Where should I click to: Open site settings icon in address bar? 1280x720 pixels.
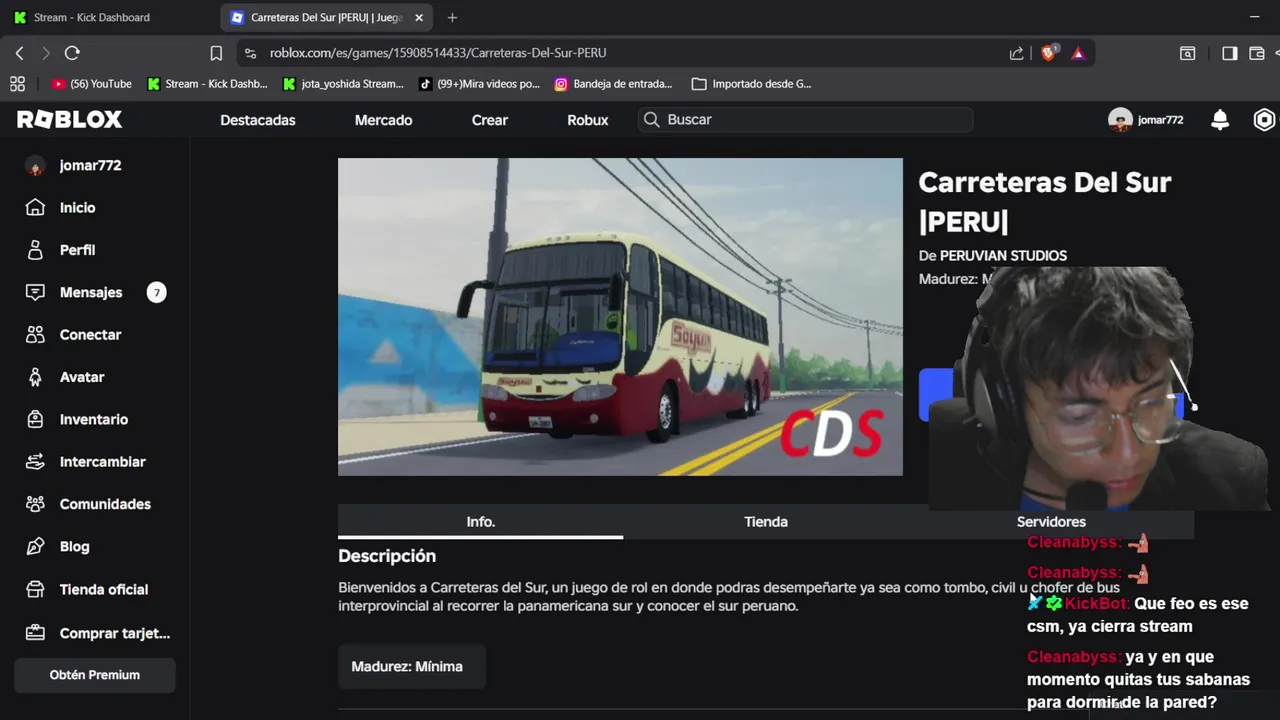tap(251, 53)
